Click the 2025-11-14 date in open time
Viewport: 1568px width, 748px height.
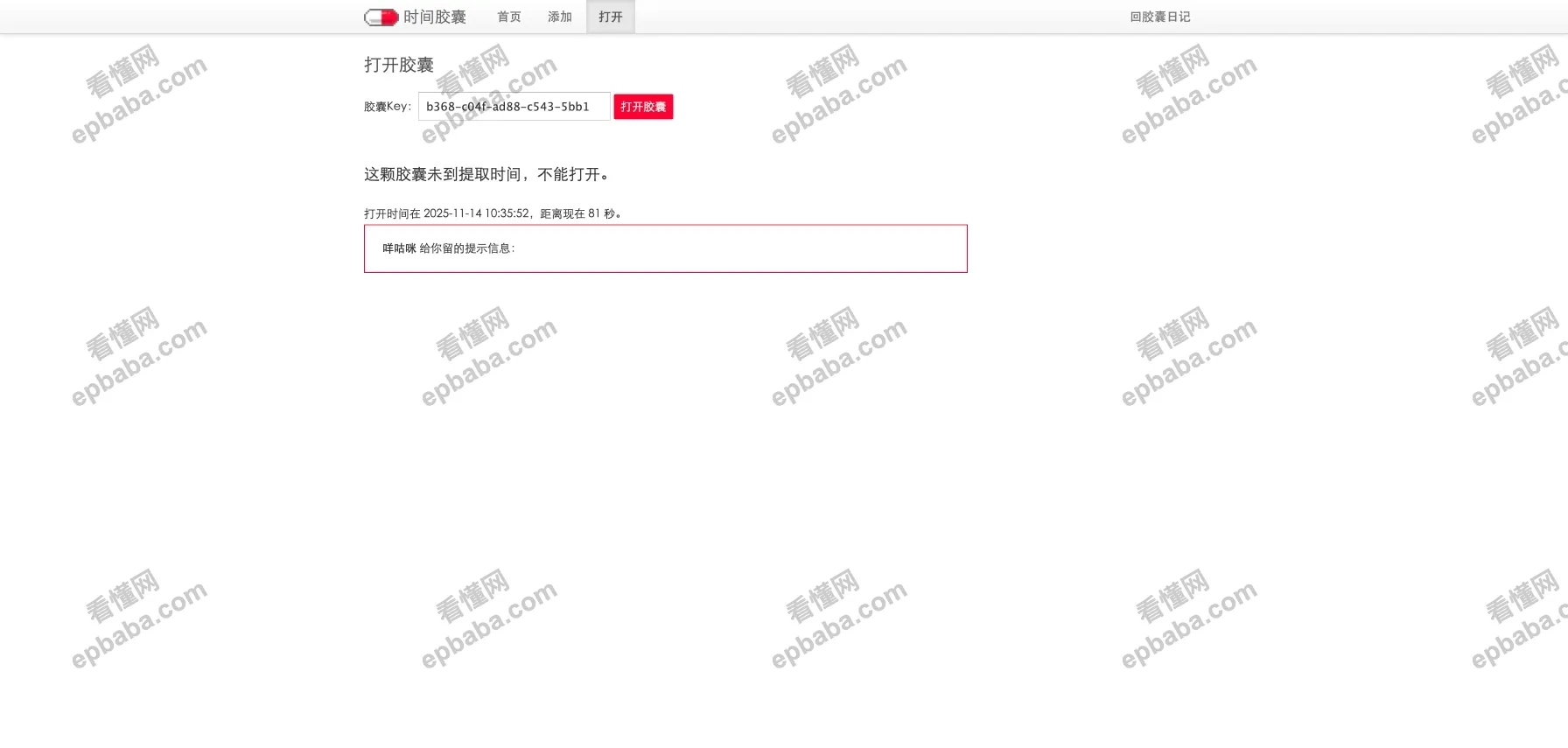452,213
